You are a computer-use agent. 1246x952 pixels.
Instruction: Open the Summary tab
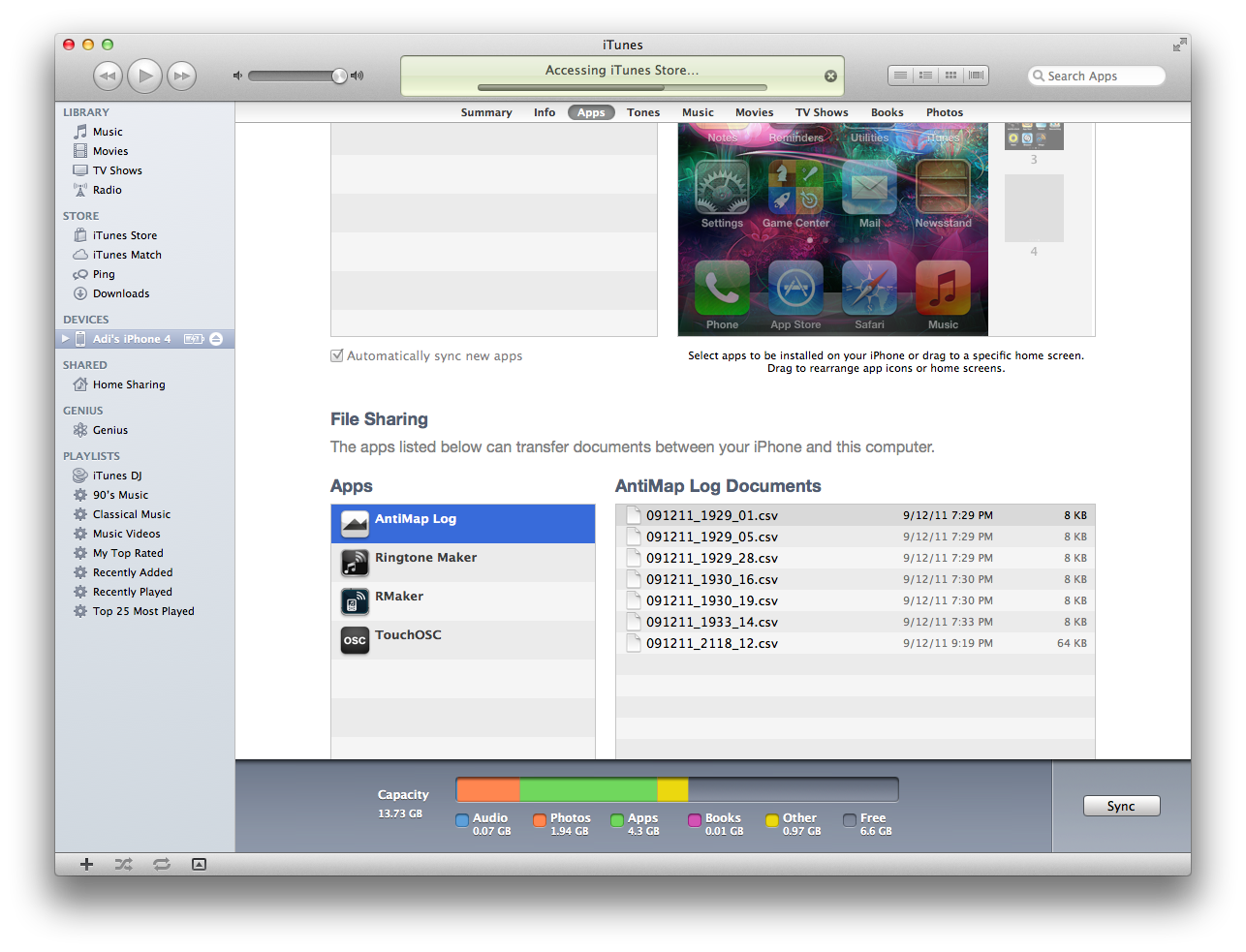[486, 112]
